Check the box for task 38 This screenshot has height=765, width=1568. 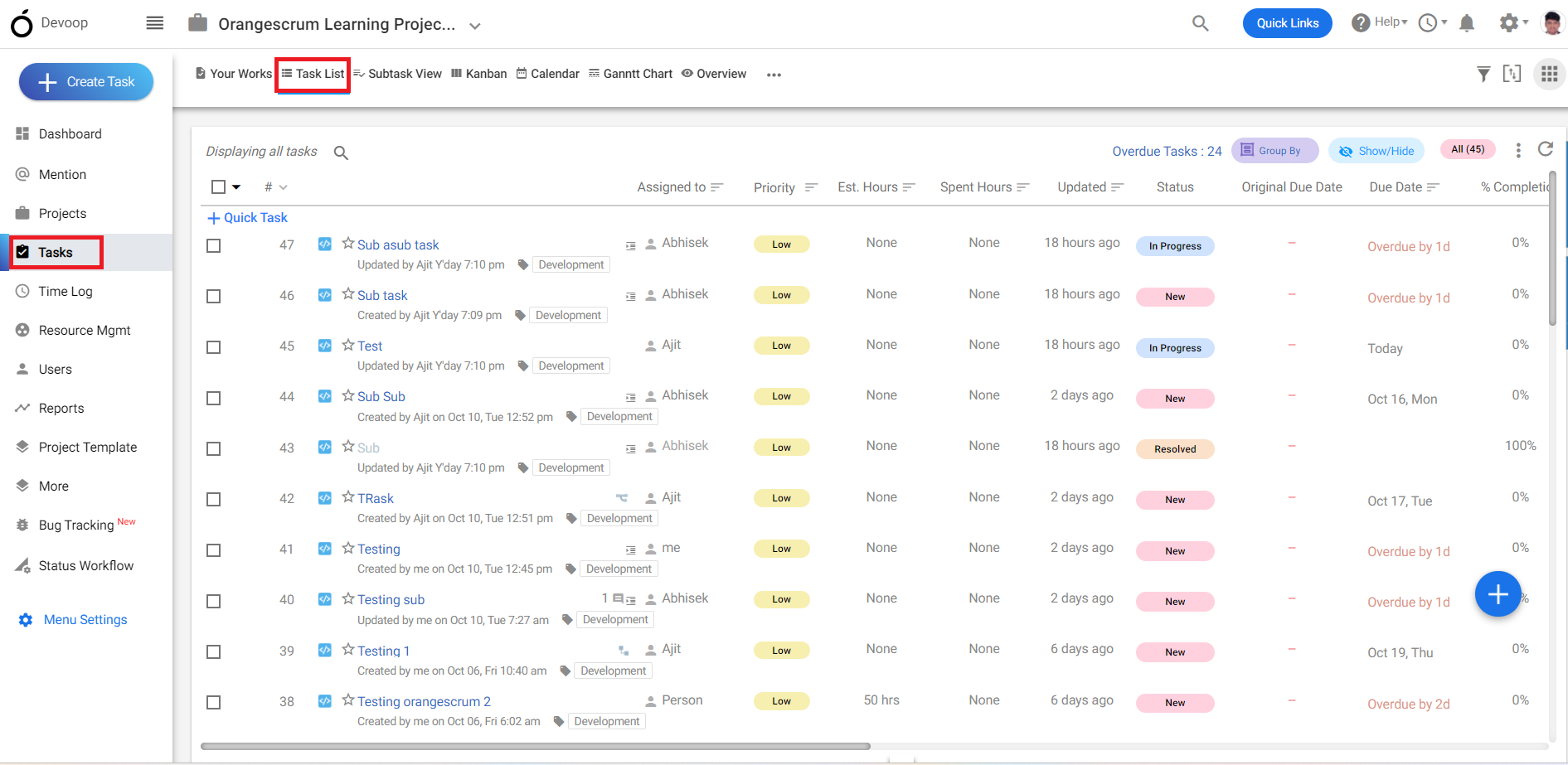214,703
